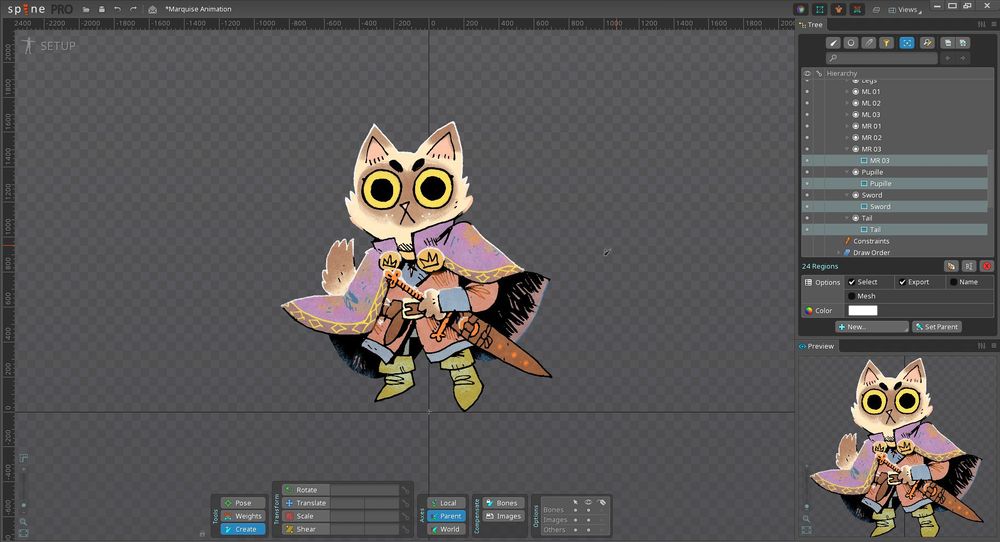
Task: Enable the Mesh checkbox
Action: [851, 296]
